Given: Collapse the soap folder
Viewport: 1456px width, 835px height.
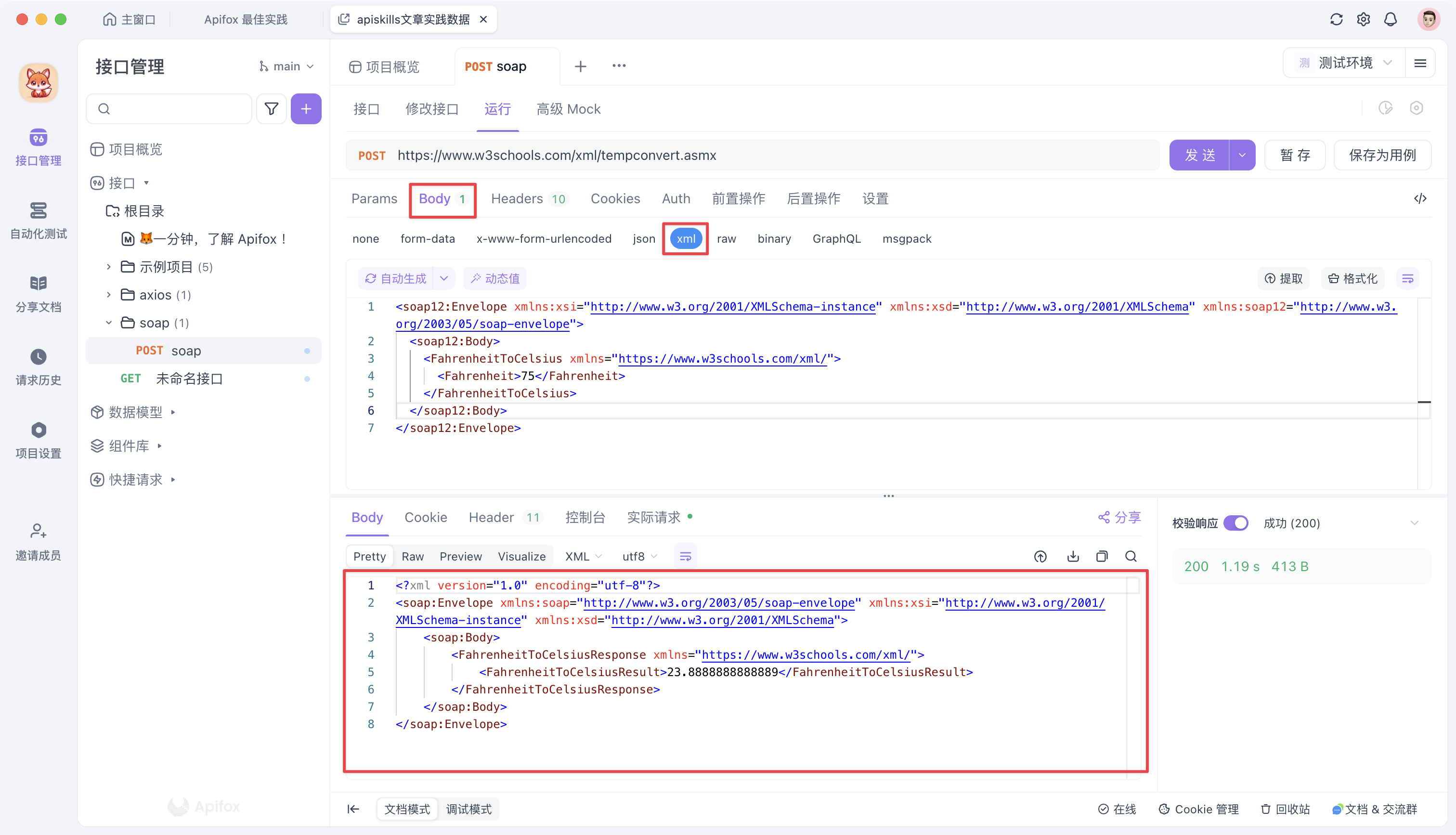Looking at the screenshot, I should tap(108, 323).
